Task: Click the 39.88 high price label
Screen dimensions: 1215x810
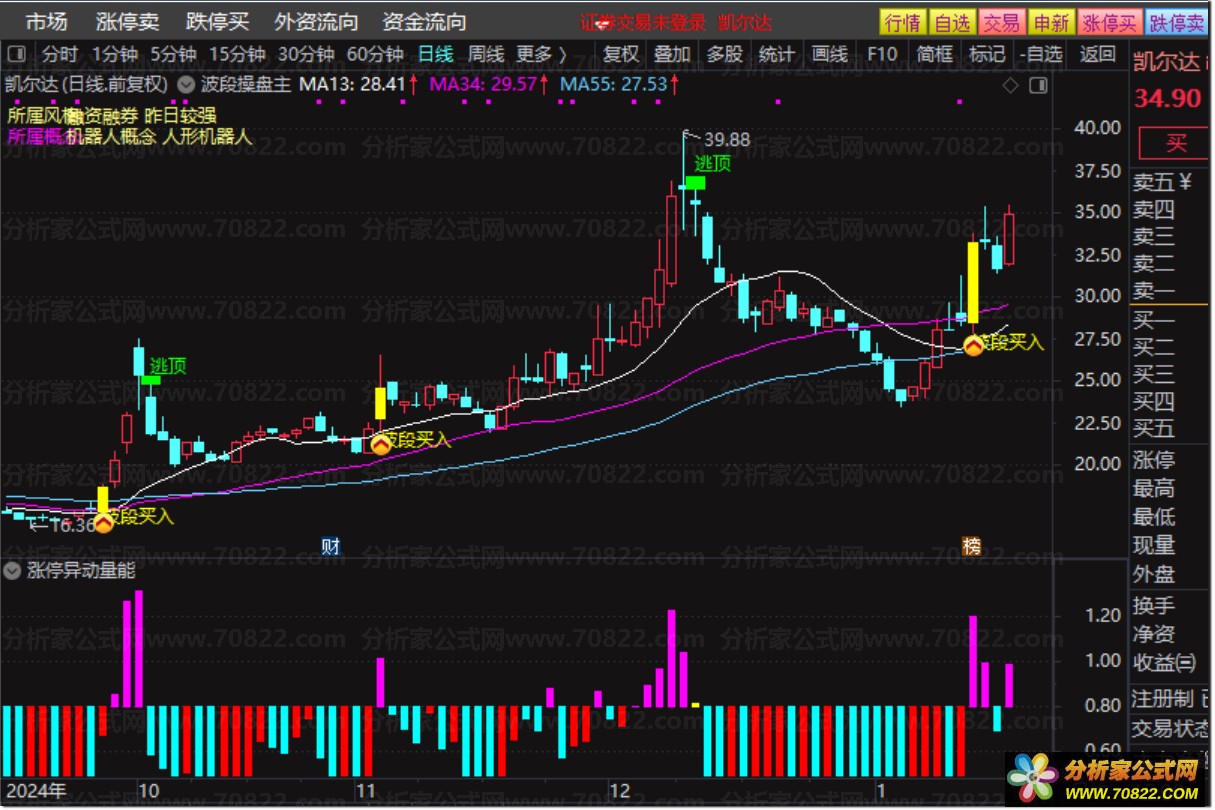Action: click(727, 140)
